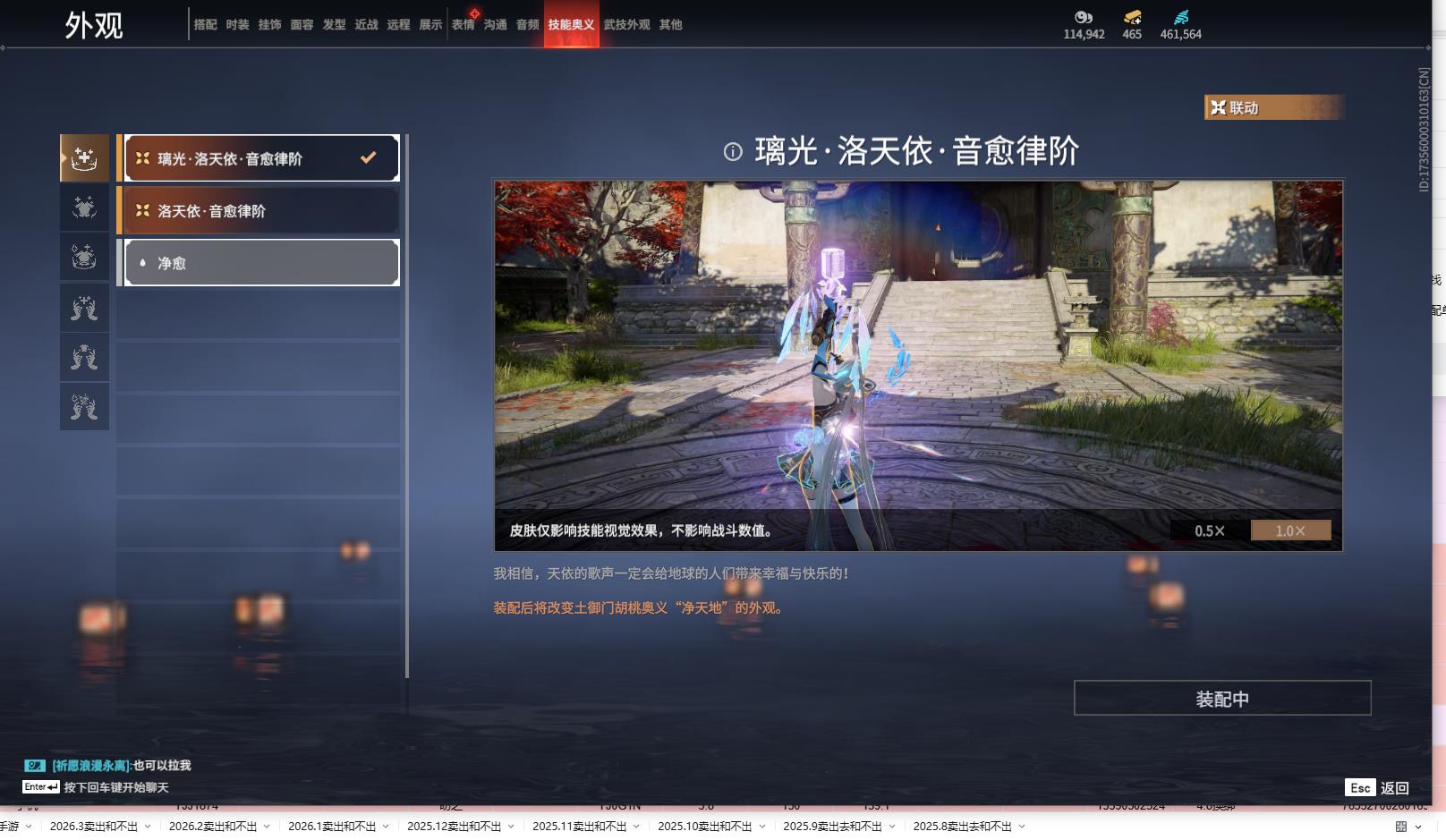The width and height of the screenshot is (1446, 840).
Task: Click the 联动 collaboration badge label
Action: 1244,108
